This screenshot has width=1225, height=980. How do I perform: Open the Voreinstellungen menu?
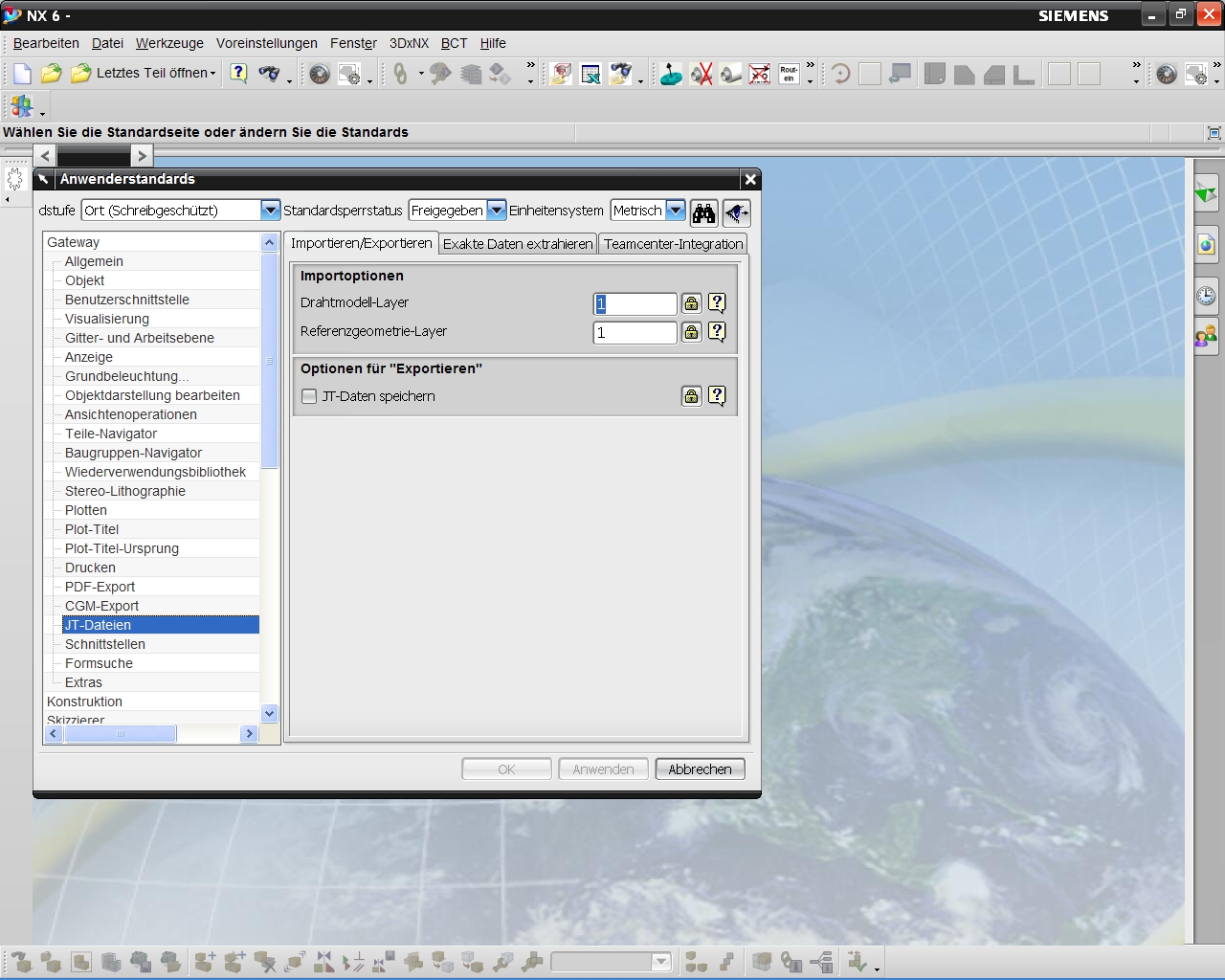point(267,43)
